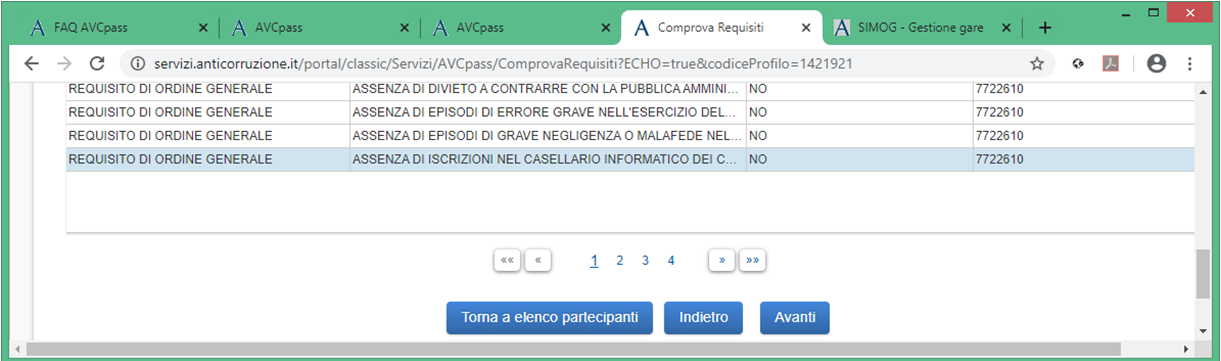Viewport: 1221px width, 361px height.
Task: Click Torna a elenco partecipanti button
Action: click(x=549, y=317)
